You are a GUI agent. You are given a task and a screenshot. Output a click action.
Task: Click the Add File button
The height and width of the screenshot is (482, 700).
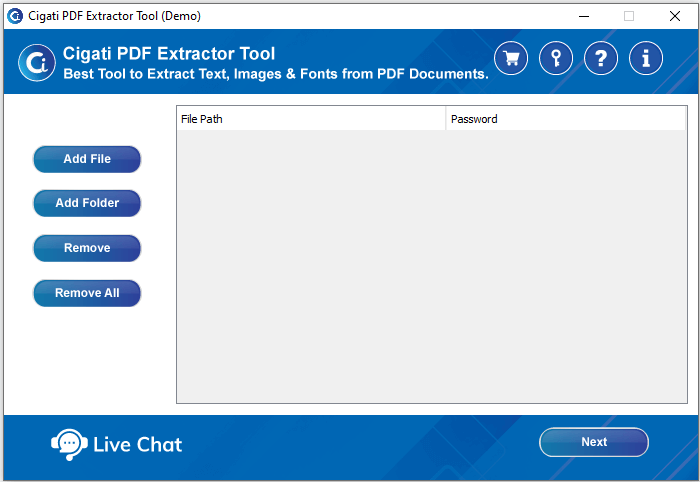87,159
